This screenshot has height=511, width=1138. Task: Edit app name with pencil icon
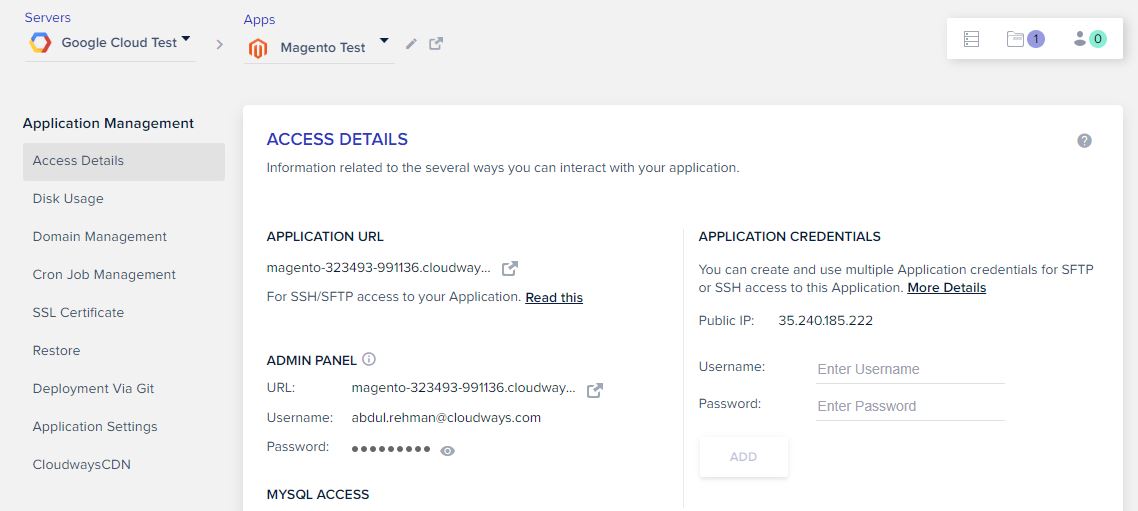pyautogui.click(x=411, y=44)
